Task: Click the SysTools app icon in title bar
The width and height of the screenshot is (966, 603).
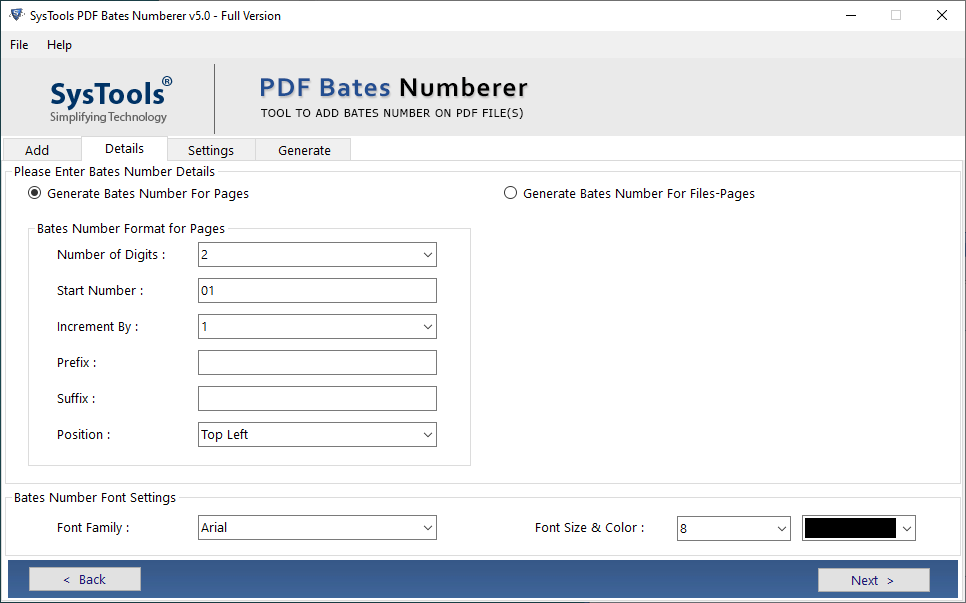Action: coord(17,15)
